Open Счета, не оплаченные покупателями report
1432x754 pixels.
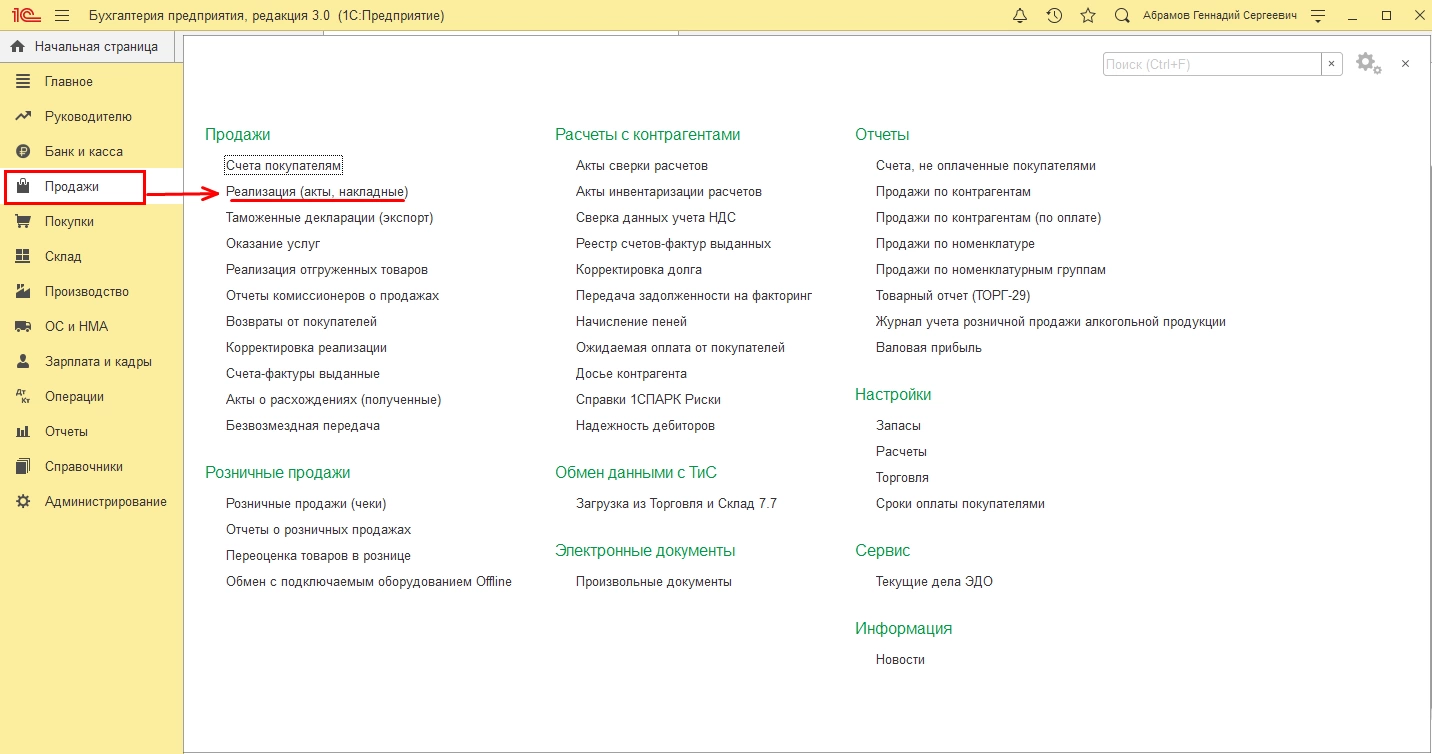(986, 165)
